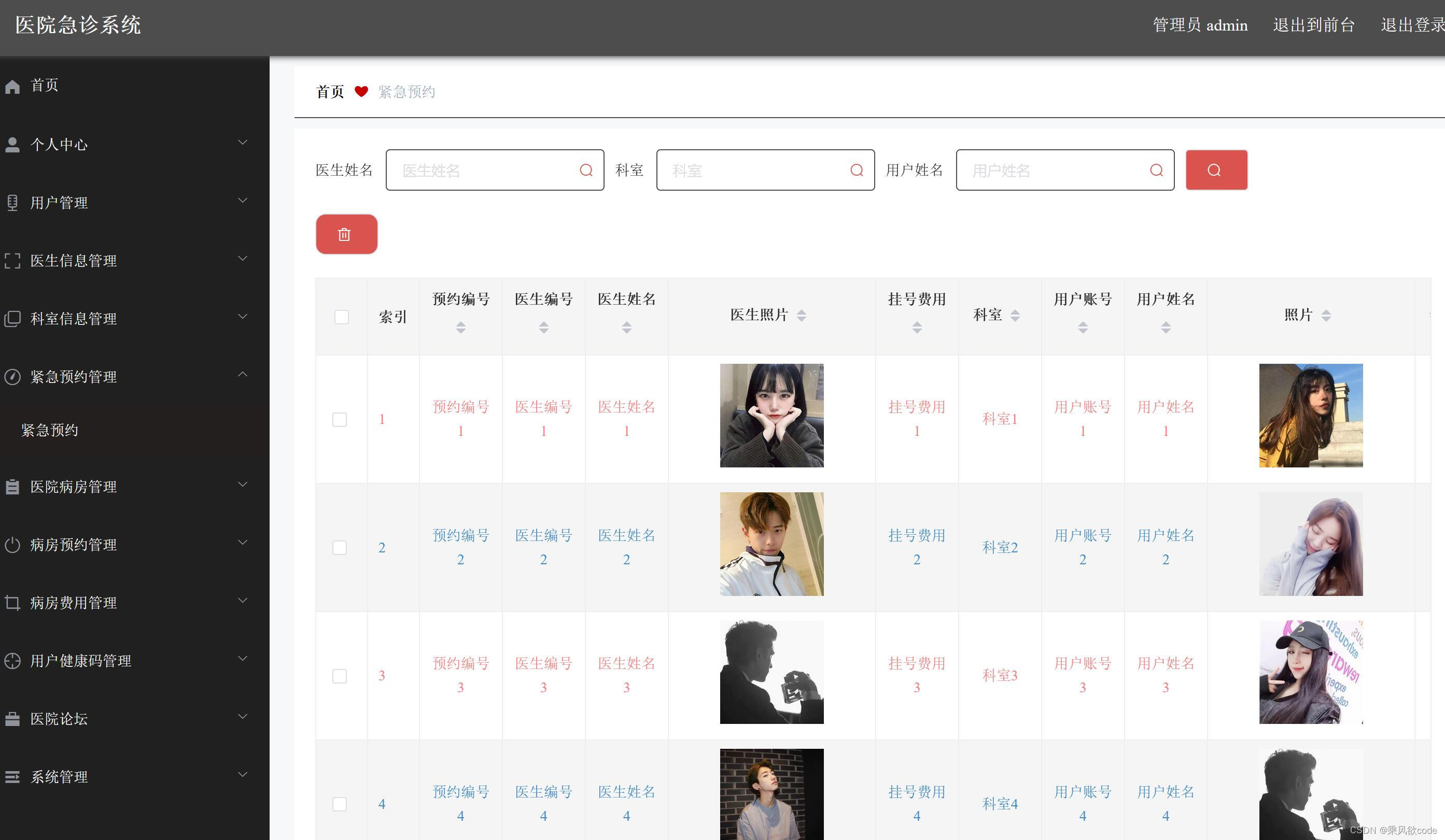Check the checkbox for row 1

[340, 419]
